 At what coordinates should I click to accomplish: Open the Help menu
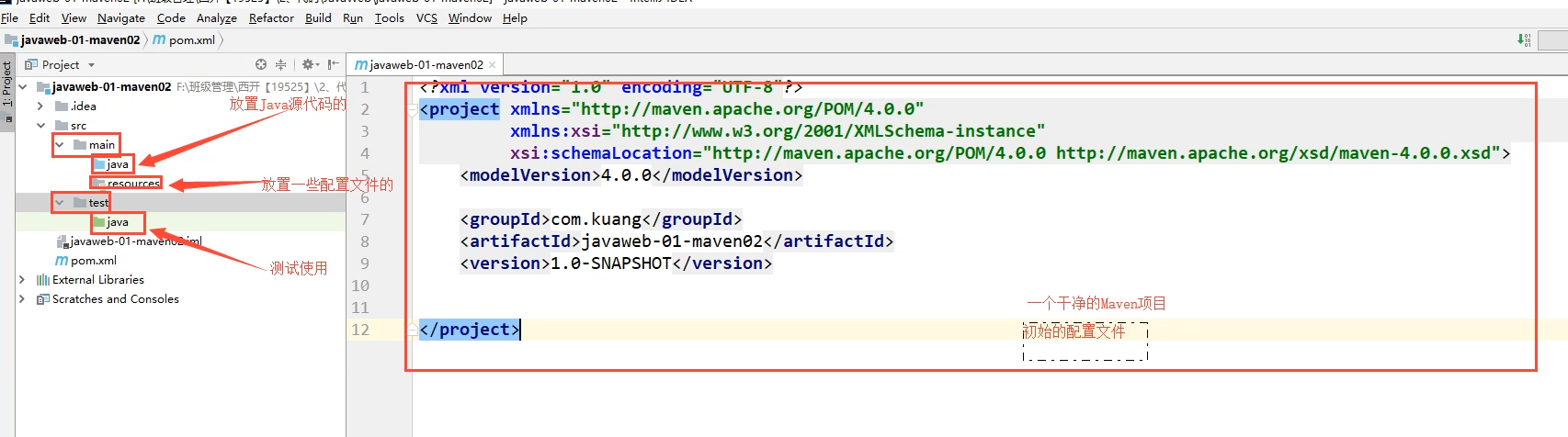515,17
